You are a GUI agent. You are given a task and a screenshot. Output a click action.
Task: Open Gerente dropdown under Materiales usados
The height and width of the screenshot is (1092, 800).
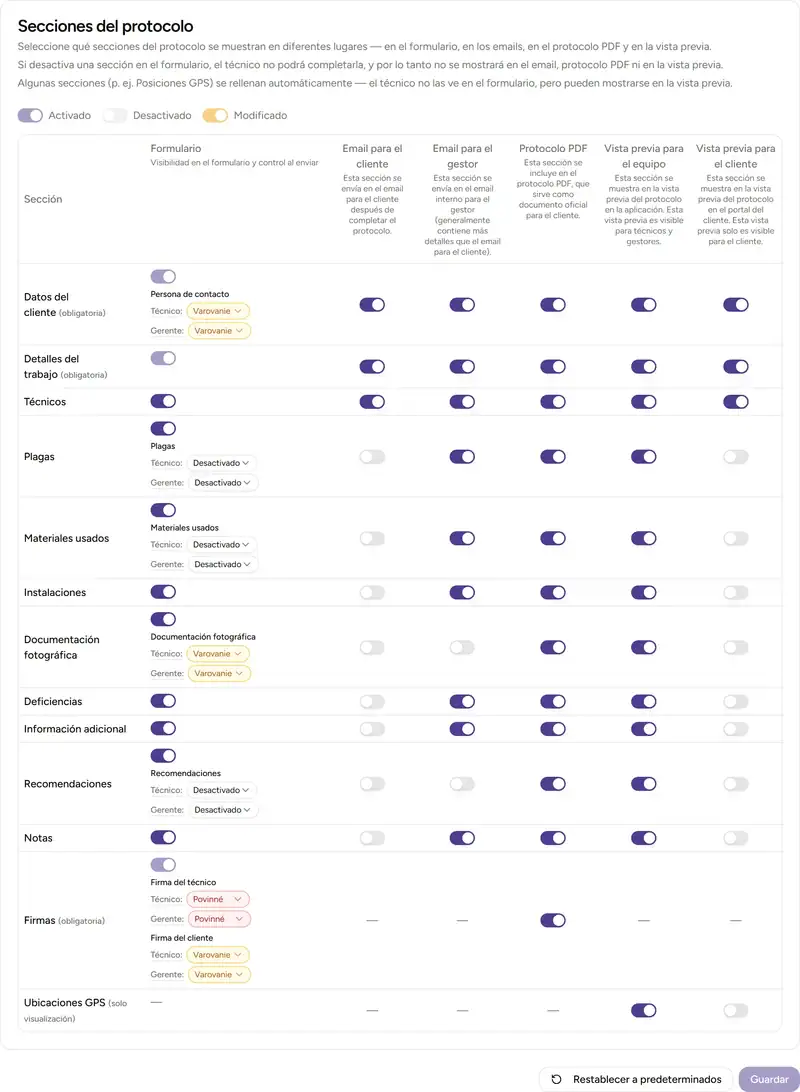coord(222,564)
